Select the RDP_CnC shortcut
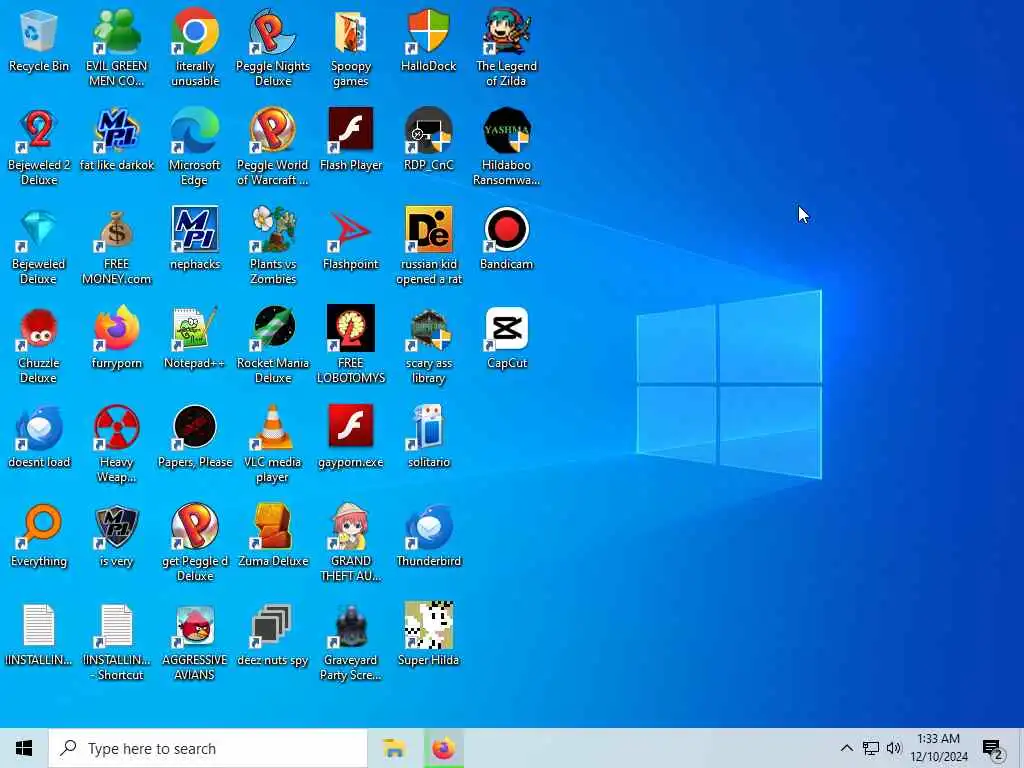 (428, 140)
